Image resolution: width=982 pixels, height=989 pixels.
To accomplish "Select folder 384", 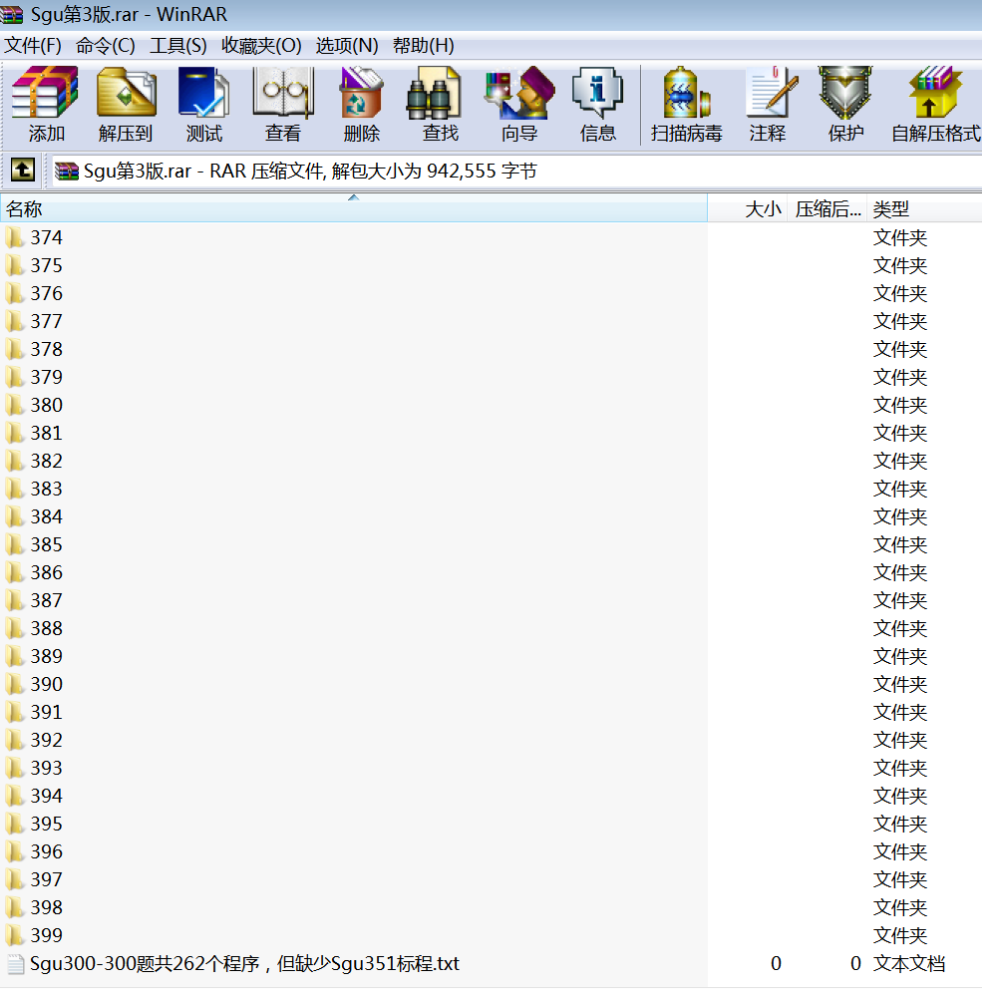I will [x=46, y=517].
